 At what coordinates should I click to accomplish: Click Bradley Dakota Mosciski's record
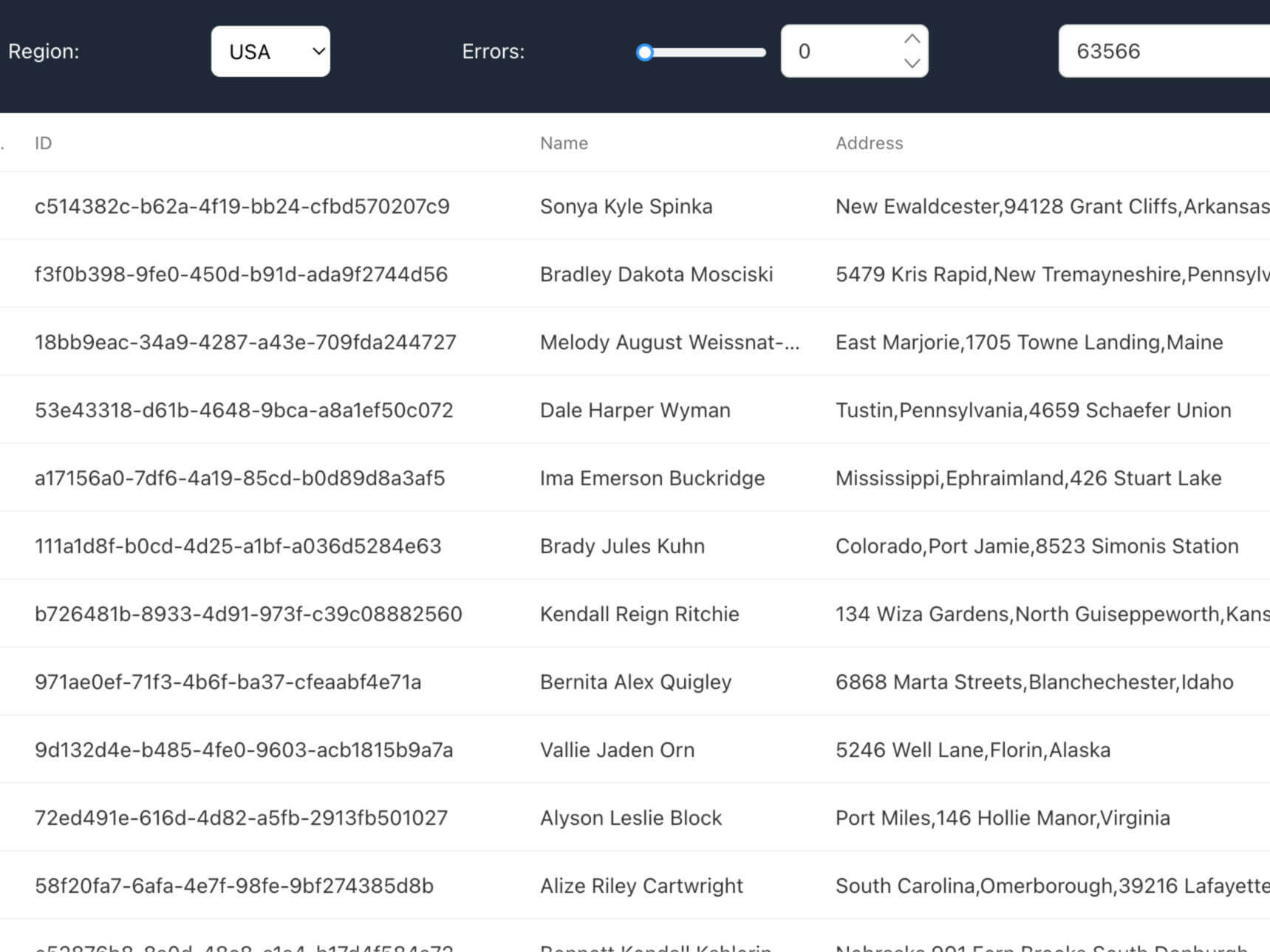click(x=656, y=274)
